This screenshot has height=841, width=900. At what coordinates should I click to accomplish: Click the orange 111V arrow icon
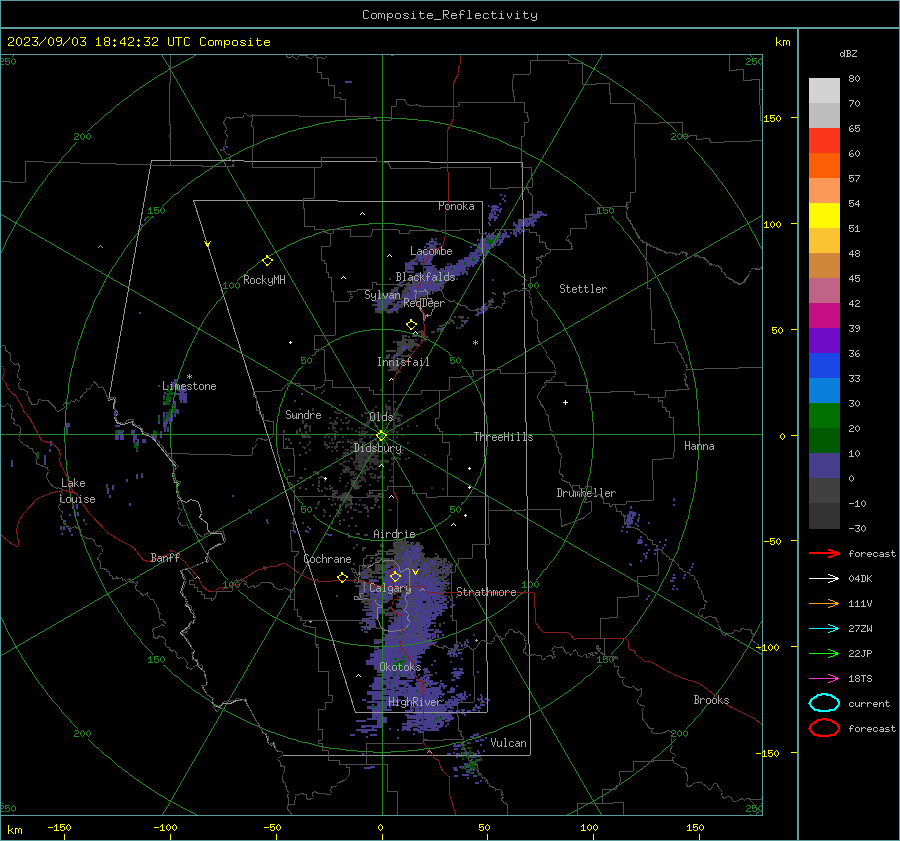[824, 603]
